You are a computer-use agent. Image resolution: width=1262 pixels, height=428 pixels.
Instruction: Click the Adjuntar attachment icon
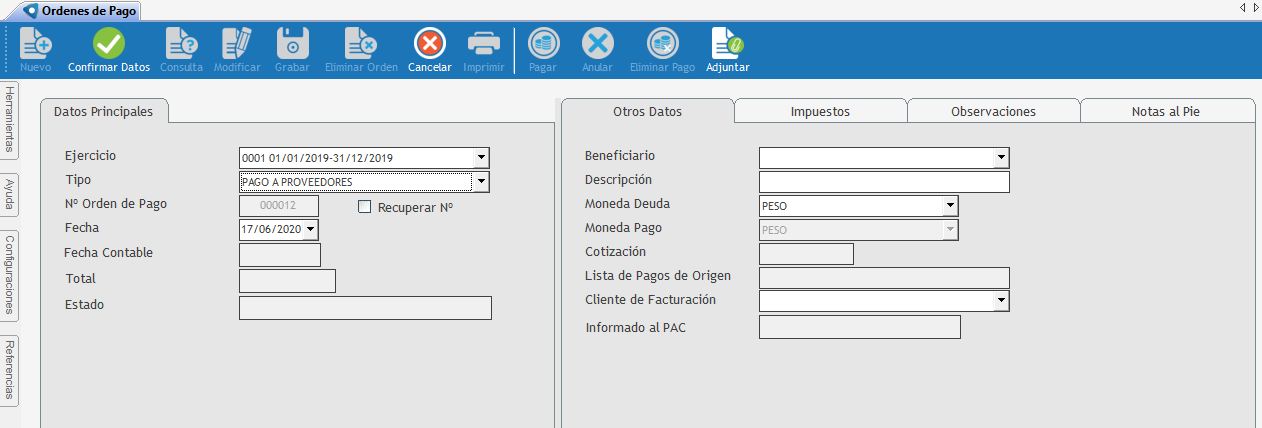pyautogui.click(x=727, y=44)
